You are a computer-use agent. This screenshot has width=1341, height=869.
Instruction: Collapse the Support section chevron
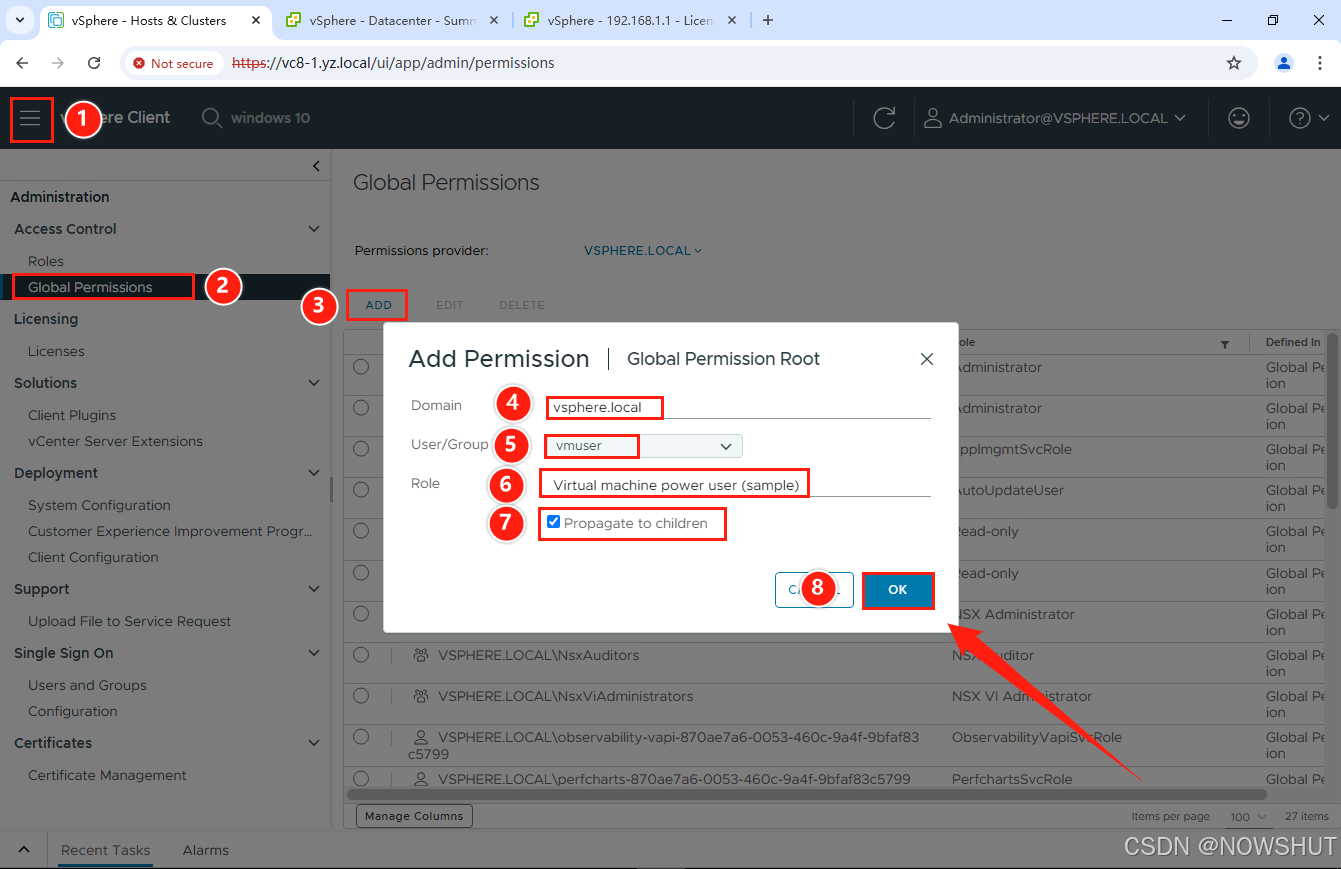[x=314, y=589]
